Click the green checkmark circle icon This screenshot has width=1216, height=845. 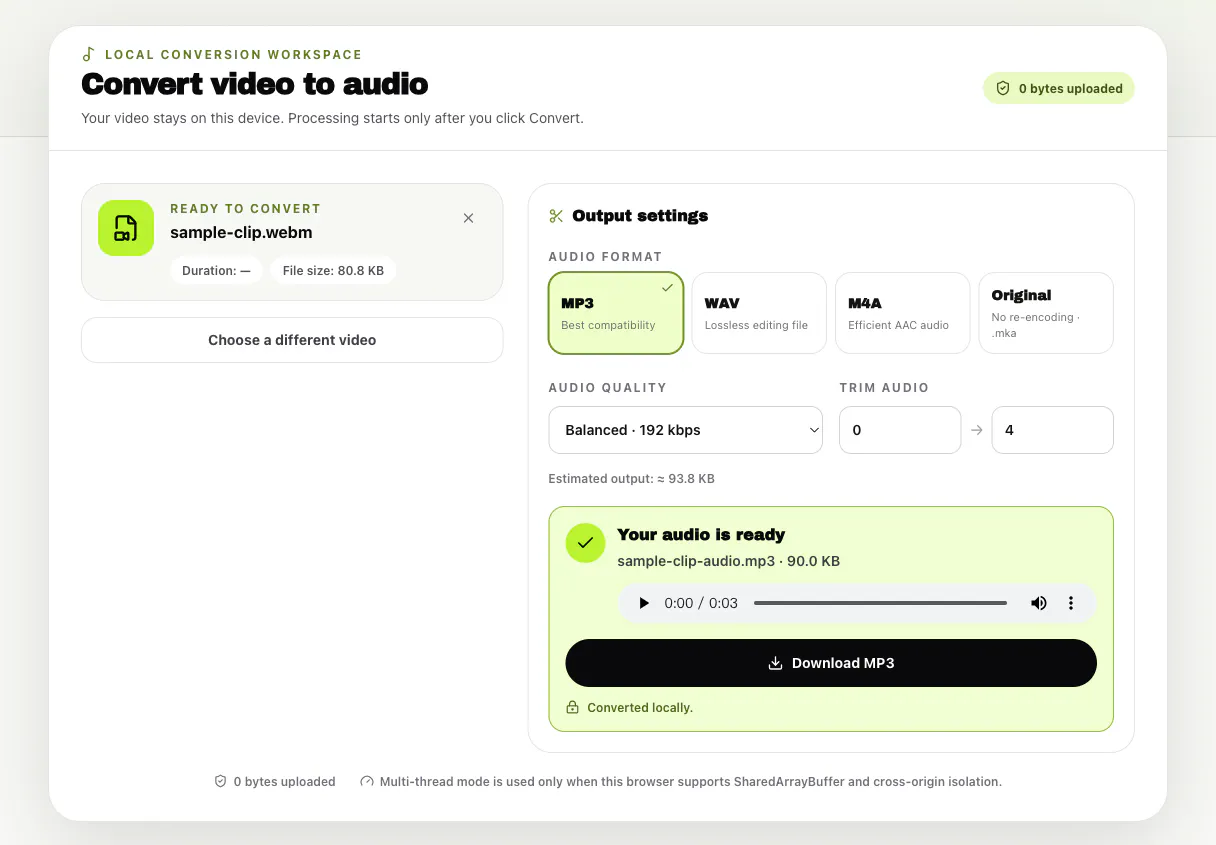pos(585,543)
